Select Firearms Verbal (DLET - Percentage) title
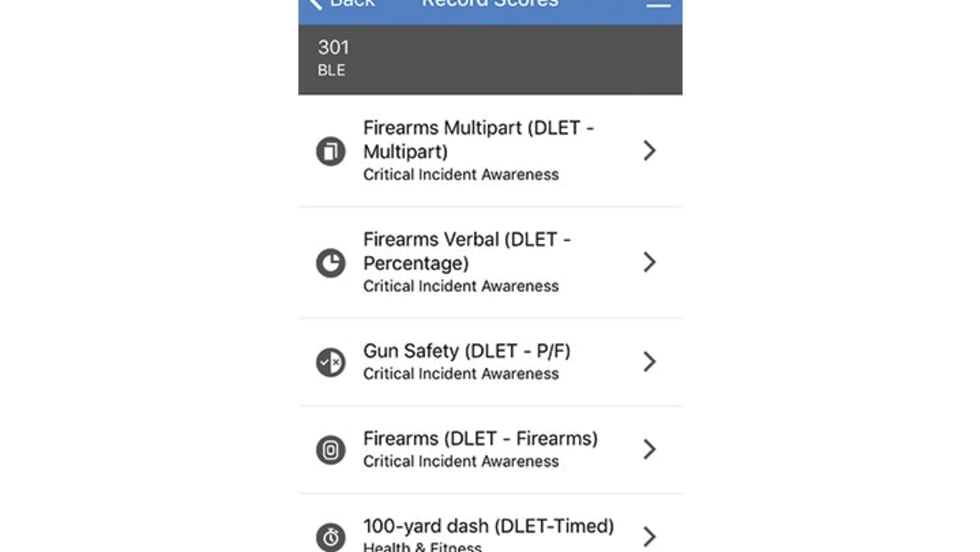The image size is (980, 552). point(467,251)
